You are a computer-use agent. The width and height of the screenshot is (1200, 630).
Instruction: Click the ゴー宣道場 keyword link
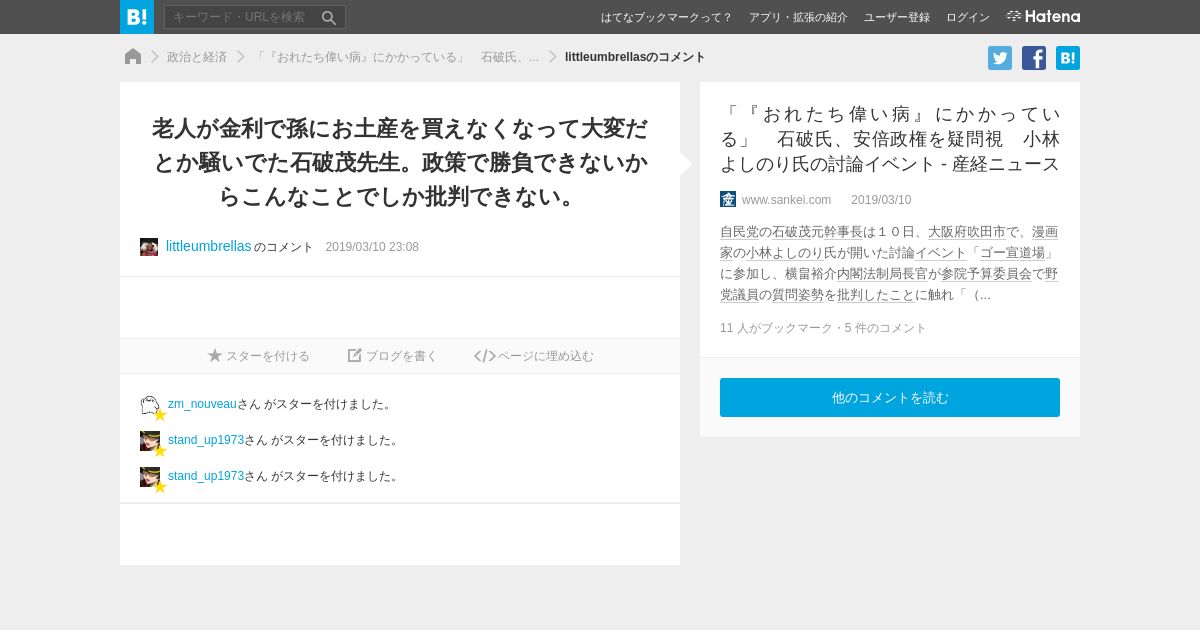1012,253
